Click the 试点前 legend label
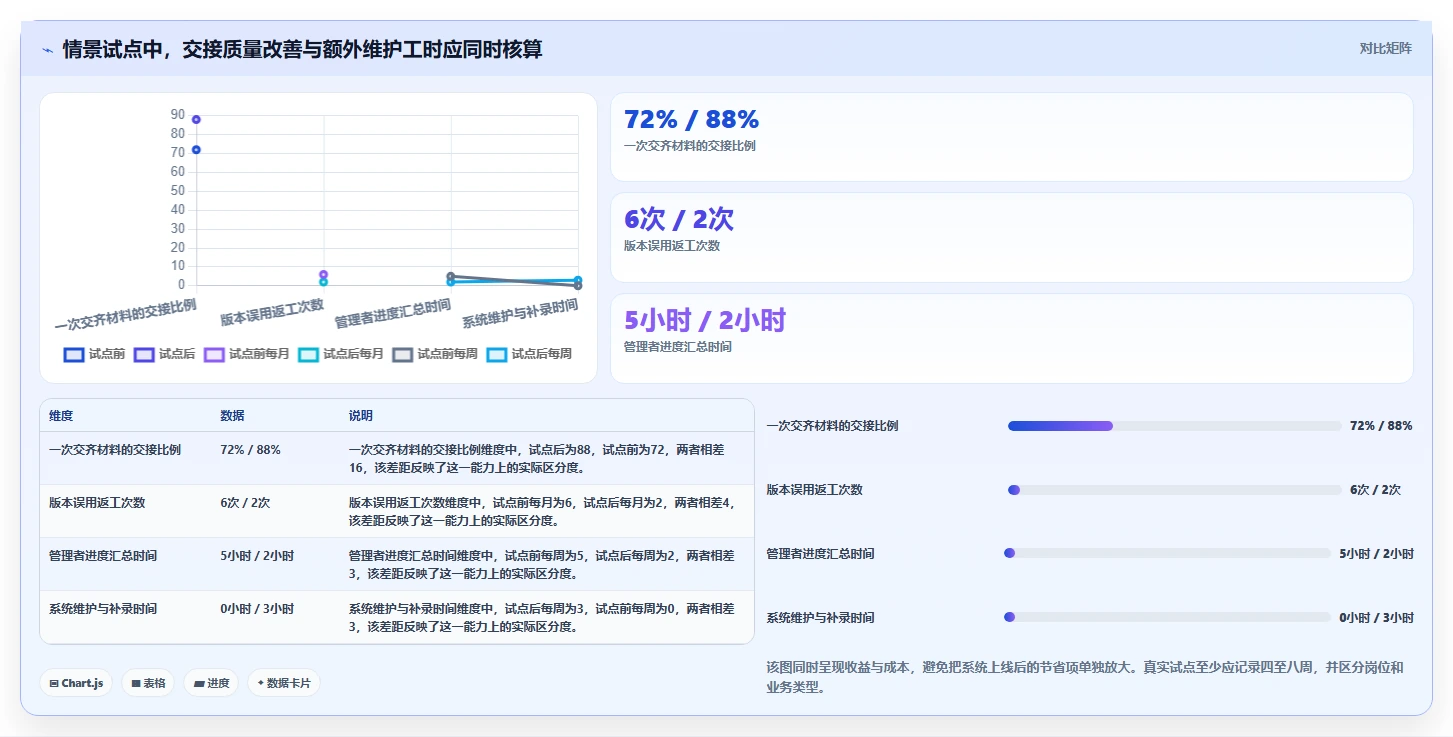Screen dimensions: 1453x737 pyautogui.click(x=107, y=354)
